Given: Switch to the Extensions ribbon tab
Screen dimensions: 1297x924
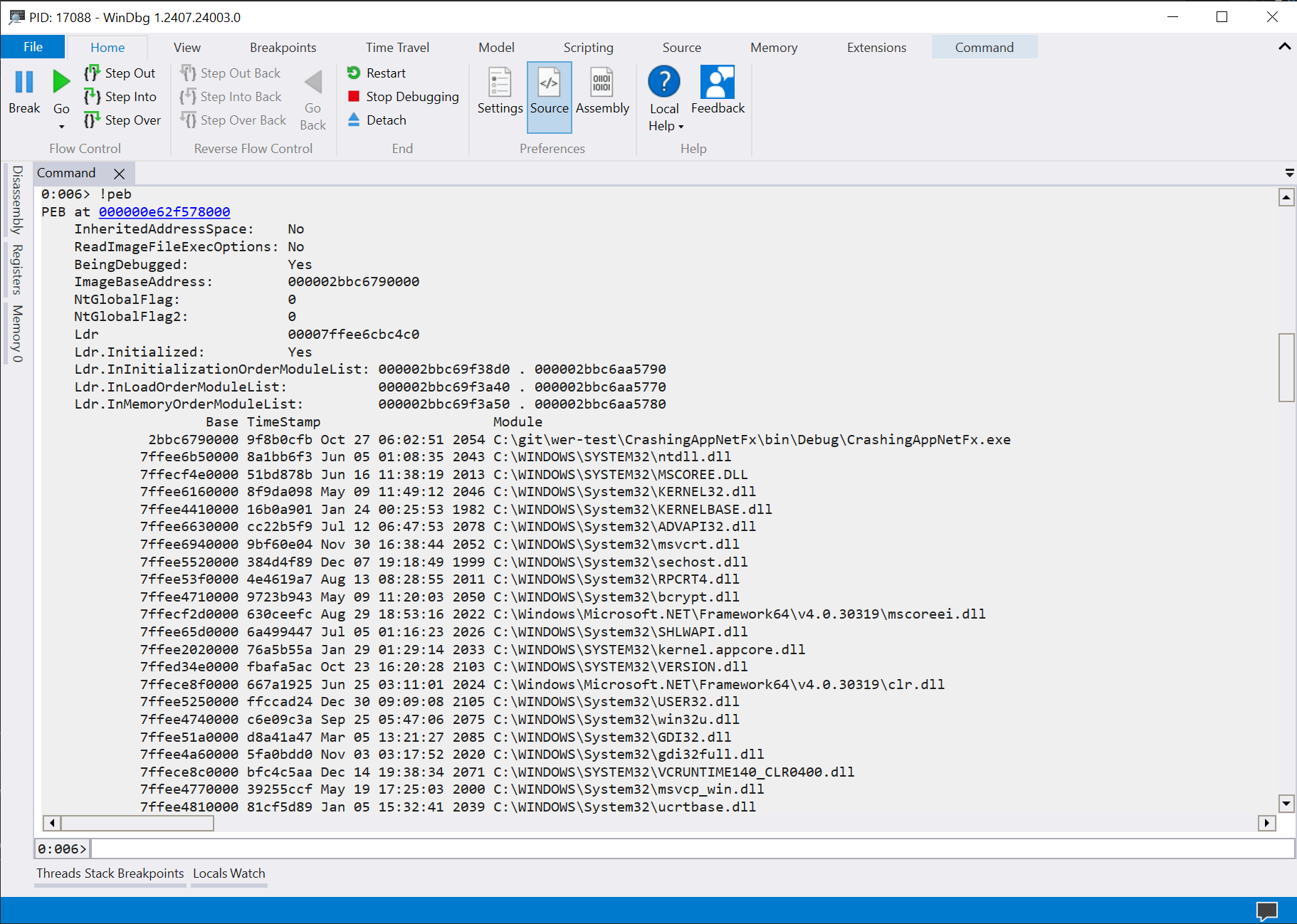Looking at the screenshot, I should [x=876, y=47].
